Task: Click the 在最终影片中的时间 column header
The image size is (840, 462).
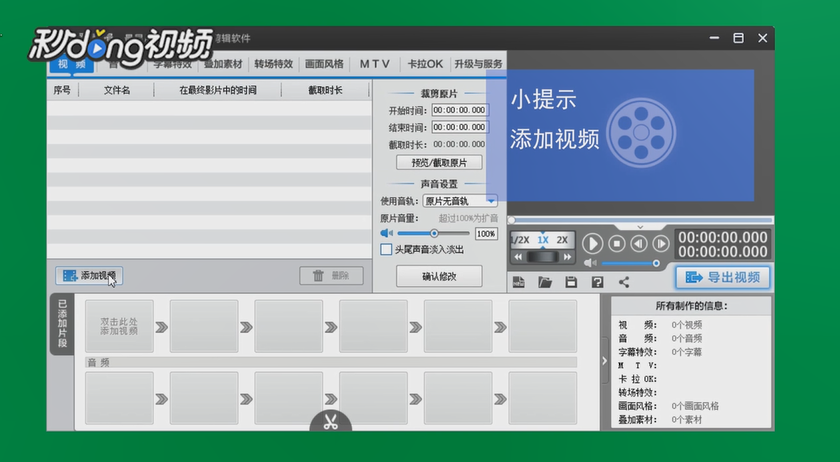Action: (x=218, y=90)
